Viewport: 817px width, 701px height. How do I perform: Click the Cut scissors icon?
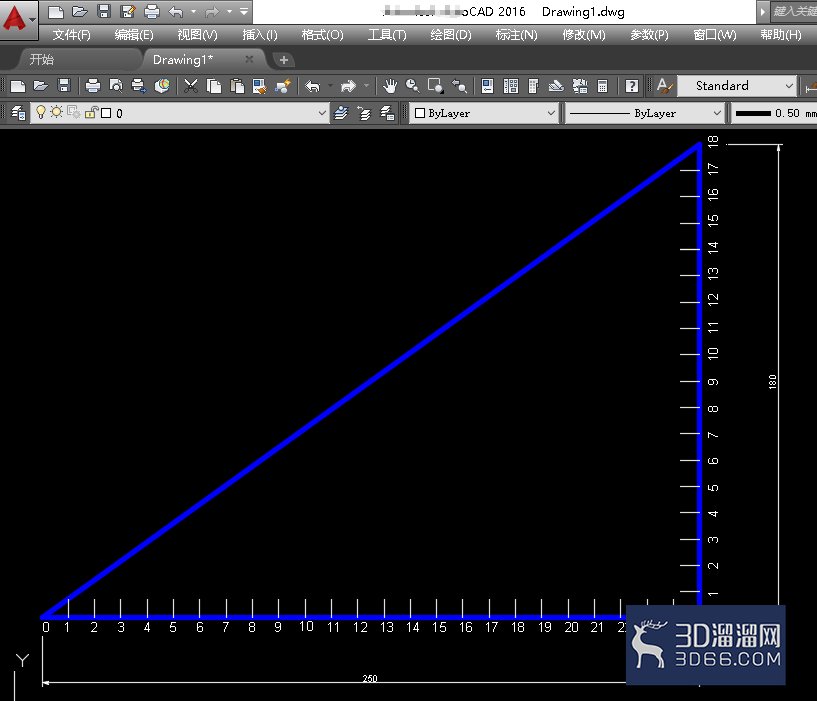(x=191, y=85)
